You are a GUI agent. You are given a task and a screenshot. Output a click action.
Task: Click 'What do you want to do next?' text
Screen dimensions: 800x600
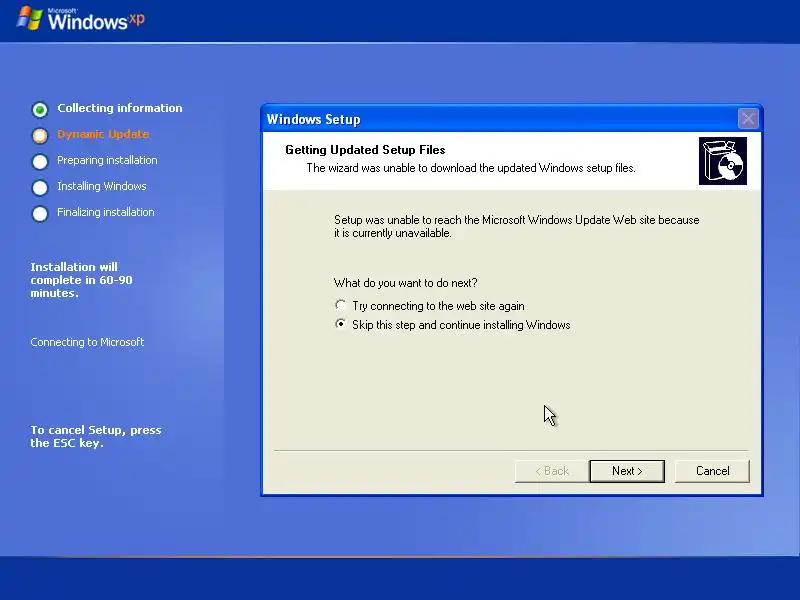406,283
